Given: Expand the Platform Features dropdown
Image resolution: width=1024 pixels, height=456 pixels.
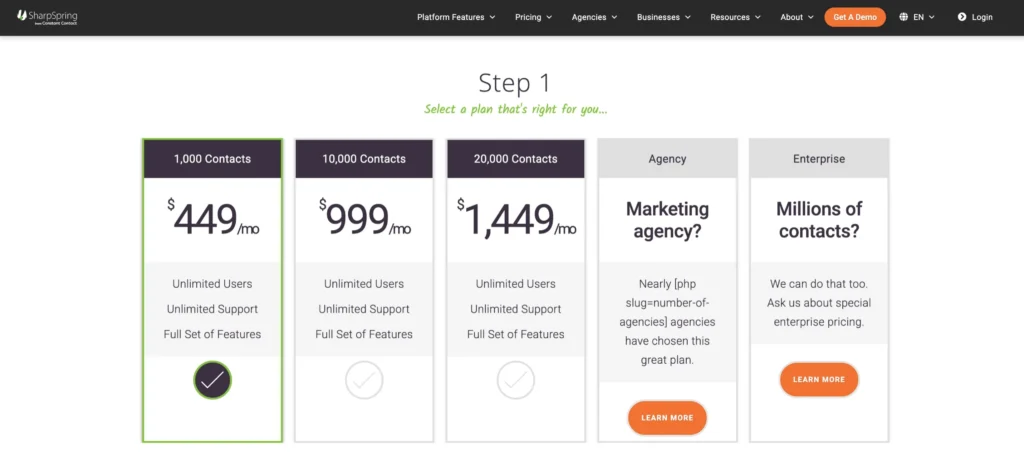Looking at the screenshot, I should 456,17.
